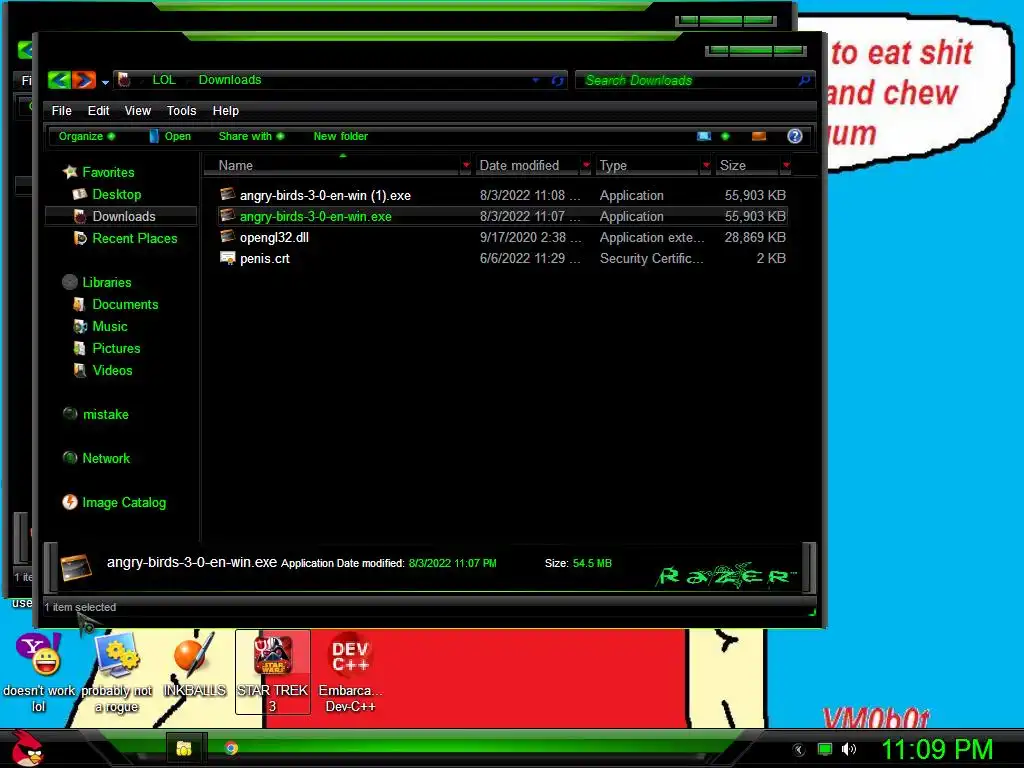The image size is (1024, 768).
Task: Sort by the Size column header
Action: (746, 165)
